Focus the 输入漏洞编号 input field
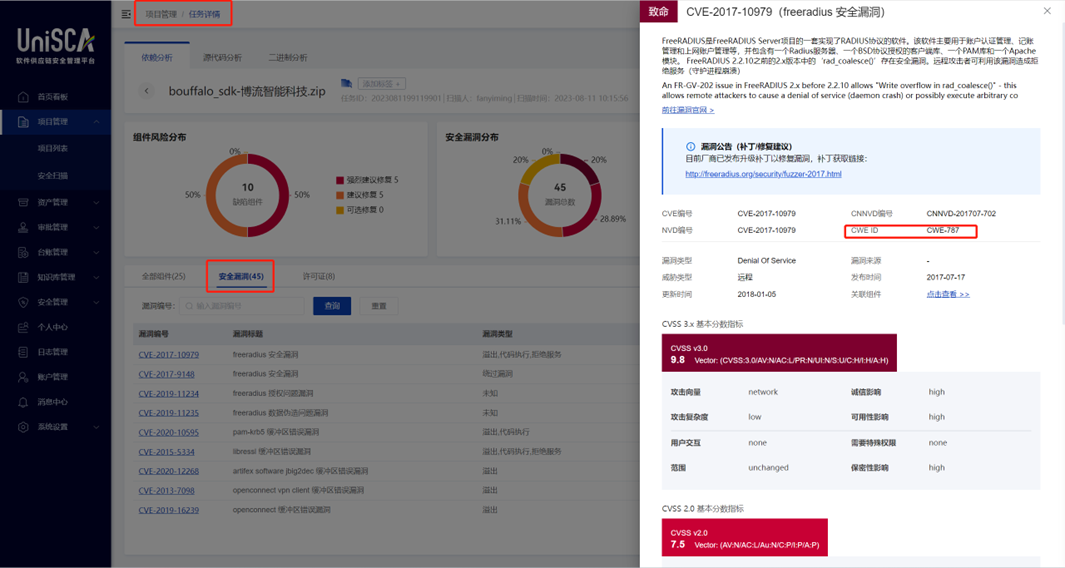Viewport: 1065px width, 568px height. coord(242,306)
